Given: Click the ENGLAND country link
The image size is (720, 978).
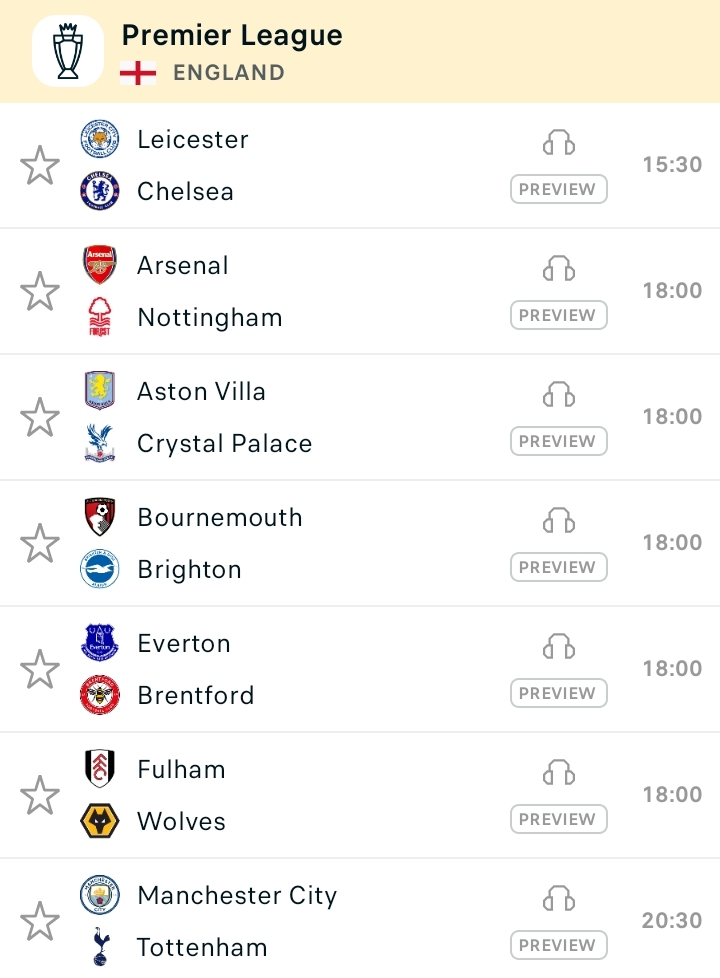Looking at the screenshot, I should pyautogui.click(x=229, y=73).
